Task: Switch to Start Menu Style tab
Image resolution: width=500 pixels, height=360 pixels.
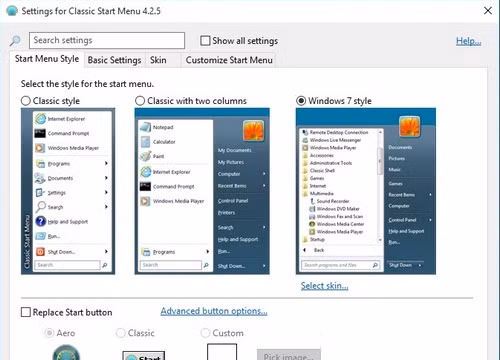Action: pyautogui.click(x=47, y=59)
